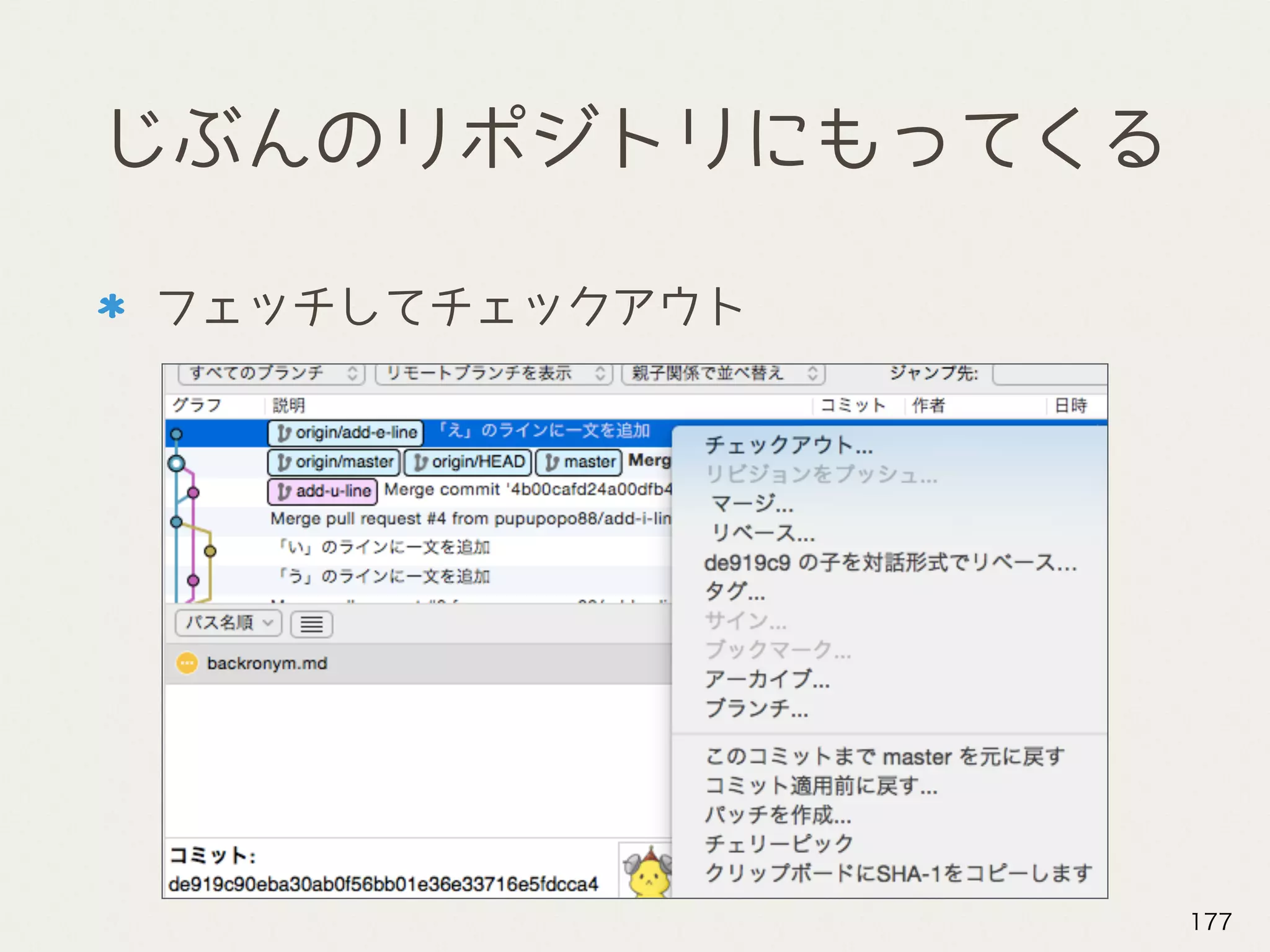Open the すべてのブランチ dropdown
The image size is (1270, 952).
coord(272,373)
